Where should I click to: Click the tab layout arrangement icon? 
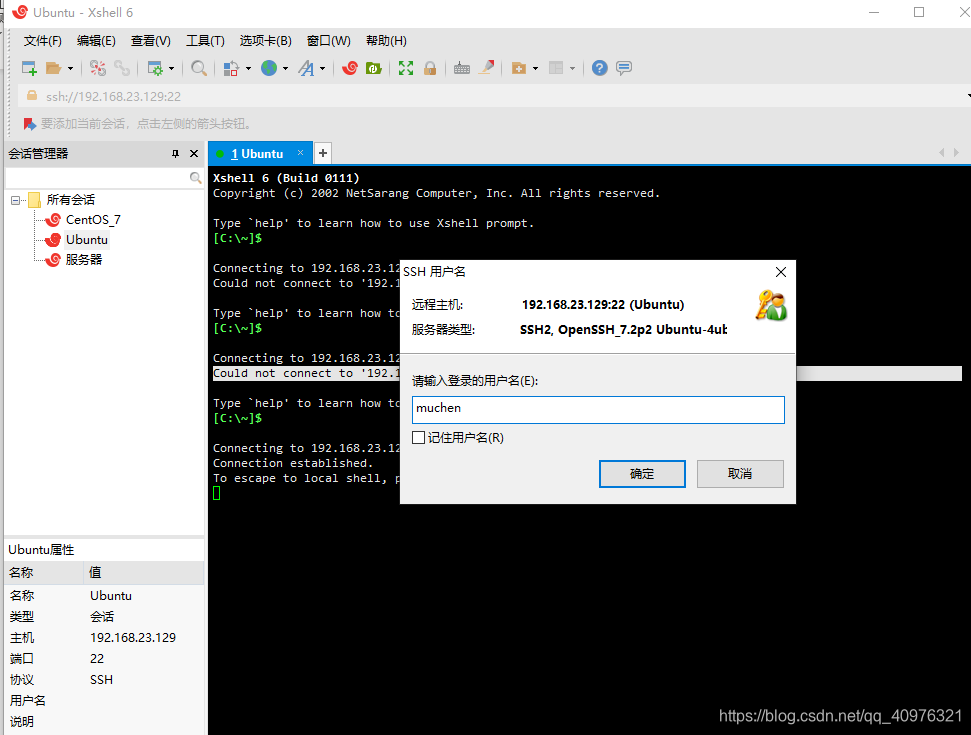(556, 68)
